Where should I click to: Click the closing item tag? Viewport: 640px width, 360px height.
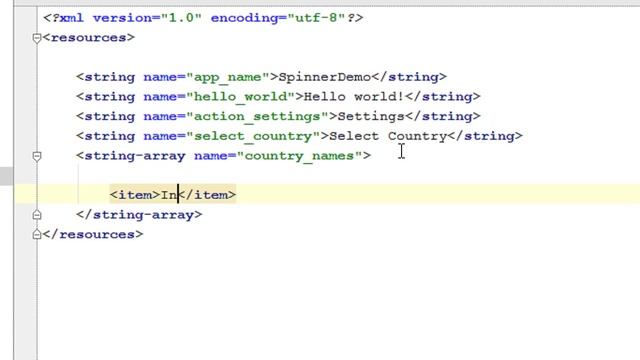coord(207,195)
